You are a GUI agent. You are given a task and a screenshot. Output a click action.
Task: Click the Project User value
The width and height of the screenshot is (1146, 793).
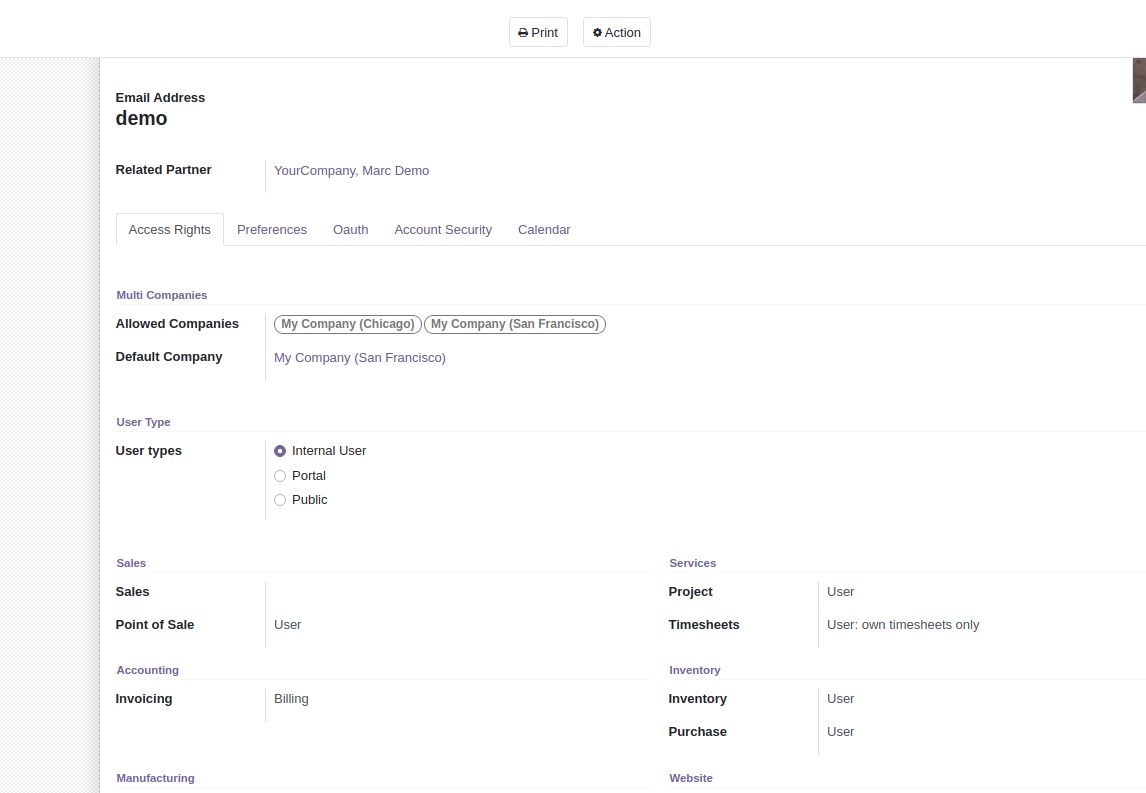click(x=840, y=592)
